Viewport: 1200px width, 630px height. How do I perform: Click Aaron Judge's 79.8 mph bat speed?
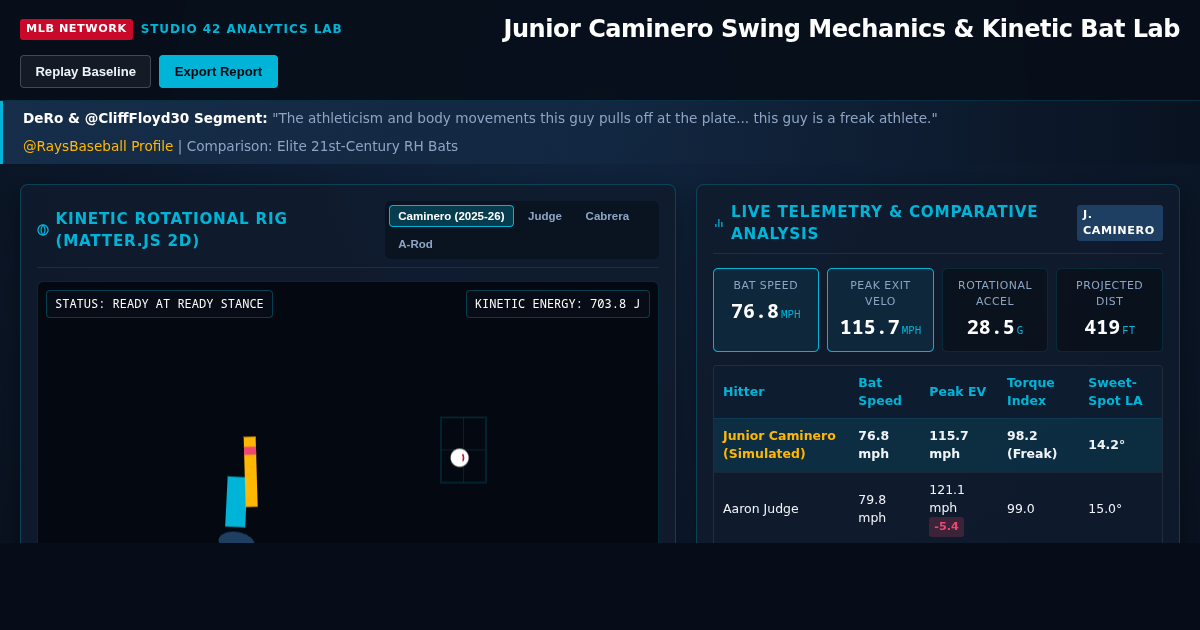(872, 509)
